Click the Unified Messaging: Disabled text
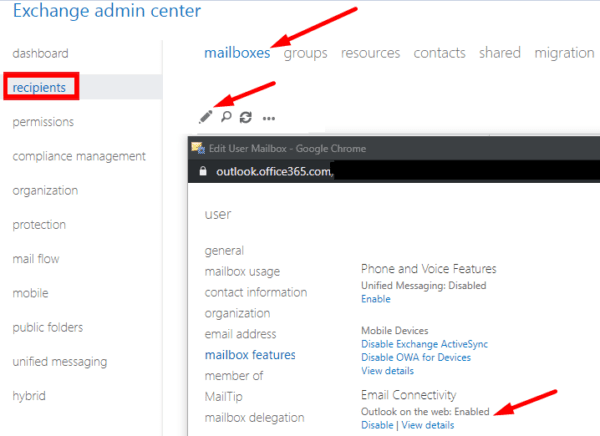 pos(424,286)
